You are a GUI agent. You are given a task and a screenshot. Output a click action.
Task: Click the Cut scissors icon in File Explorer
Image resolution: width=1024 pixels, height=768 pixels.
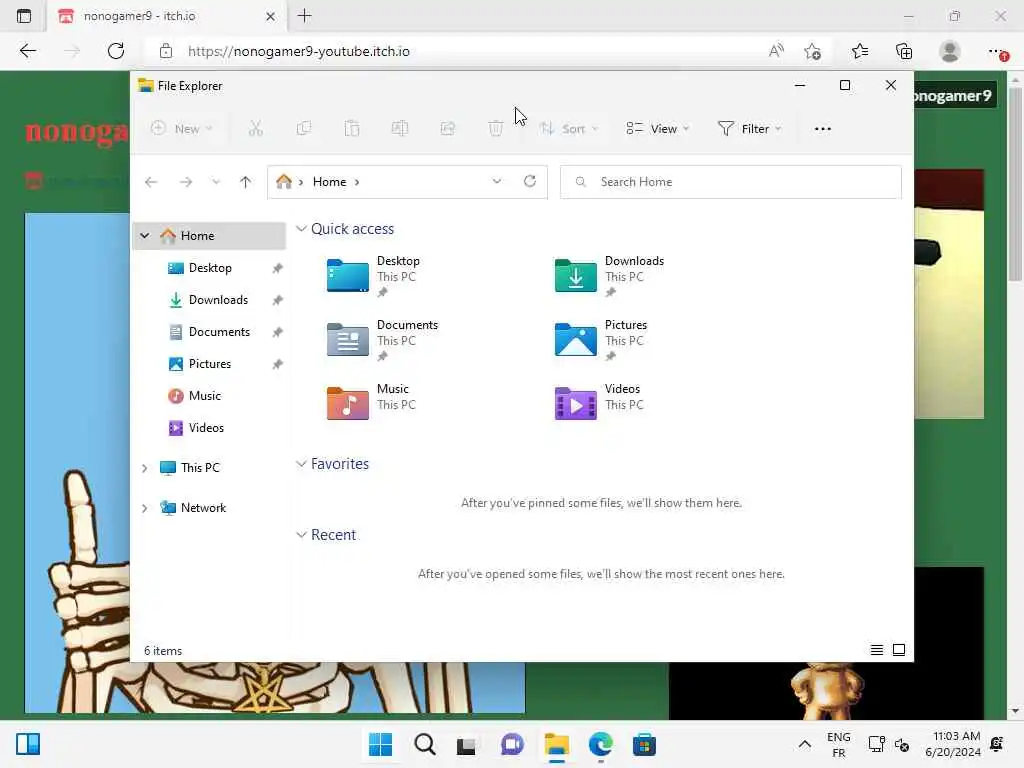(255, 129)
